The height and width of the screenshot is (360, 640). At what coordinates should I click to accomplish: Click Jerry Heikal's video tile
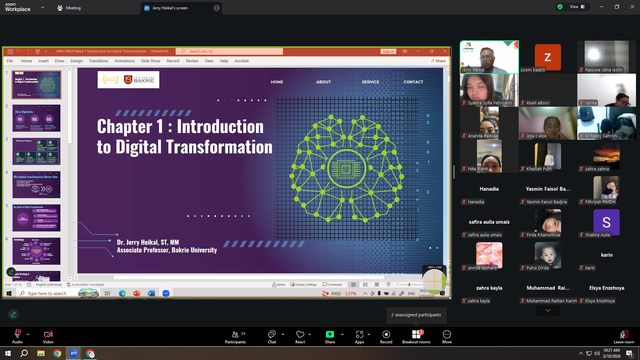click(489, 57)
